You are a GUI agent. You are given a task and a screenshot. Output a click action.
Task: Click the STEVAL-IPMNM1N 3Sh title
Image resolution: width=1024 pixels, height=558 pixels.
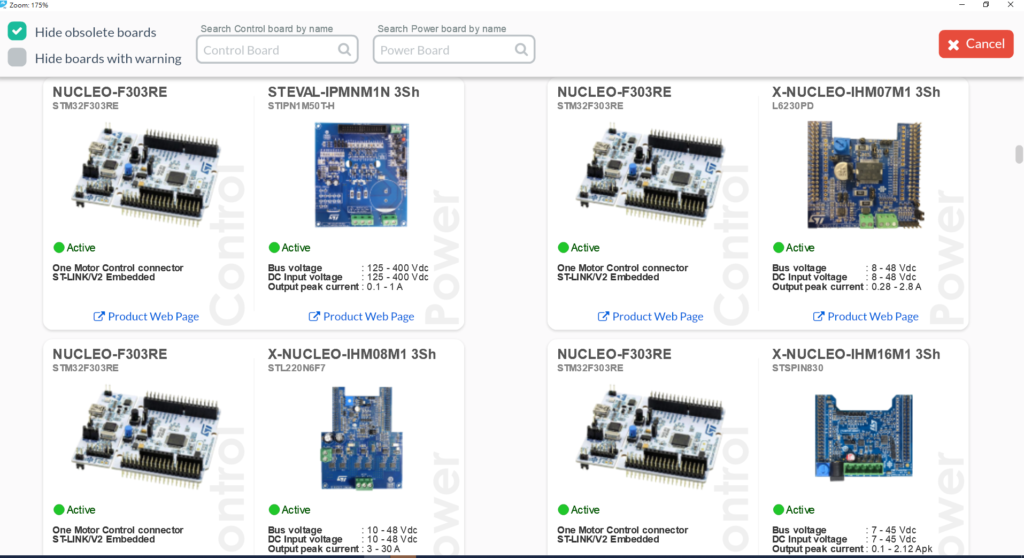(344, 92)
